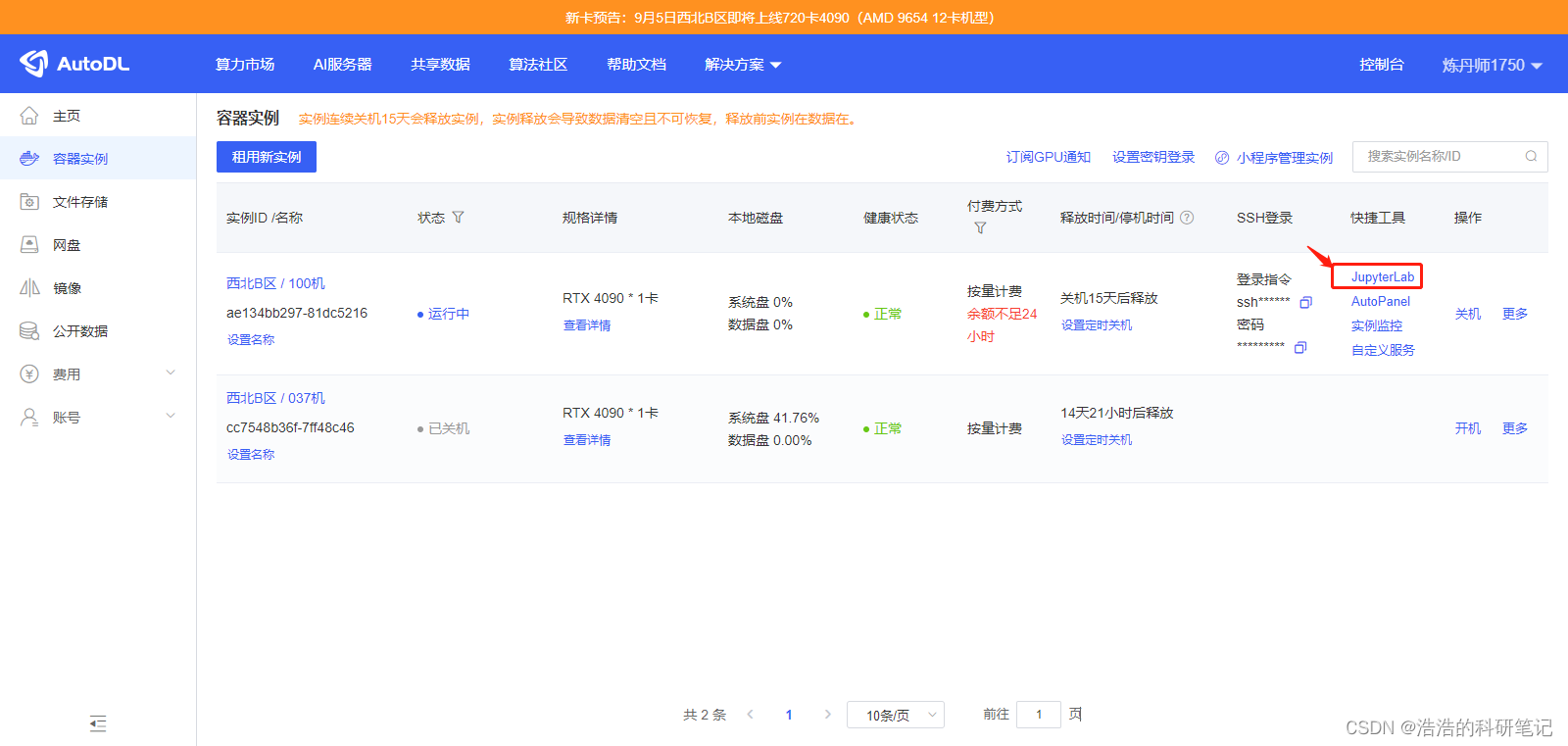The height and width of the screenshot is (746, 1568).
Task: Open 更多 menu for 西北B区 / 100机
Action: click(x=1515, y=314)
